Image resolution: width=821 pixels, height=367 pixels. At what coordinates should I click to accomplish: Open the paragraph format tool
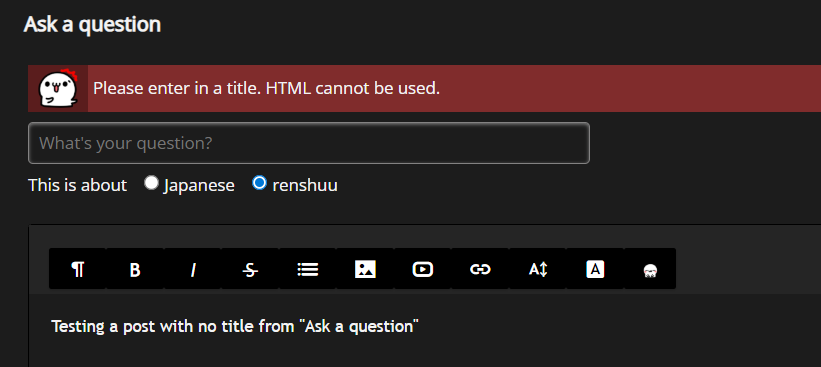pyautogui.click(x=77, y=269)
